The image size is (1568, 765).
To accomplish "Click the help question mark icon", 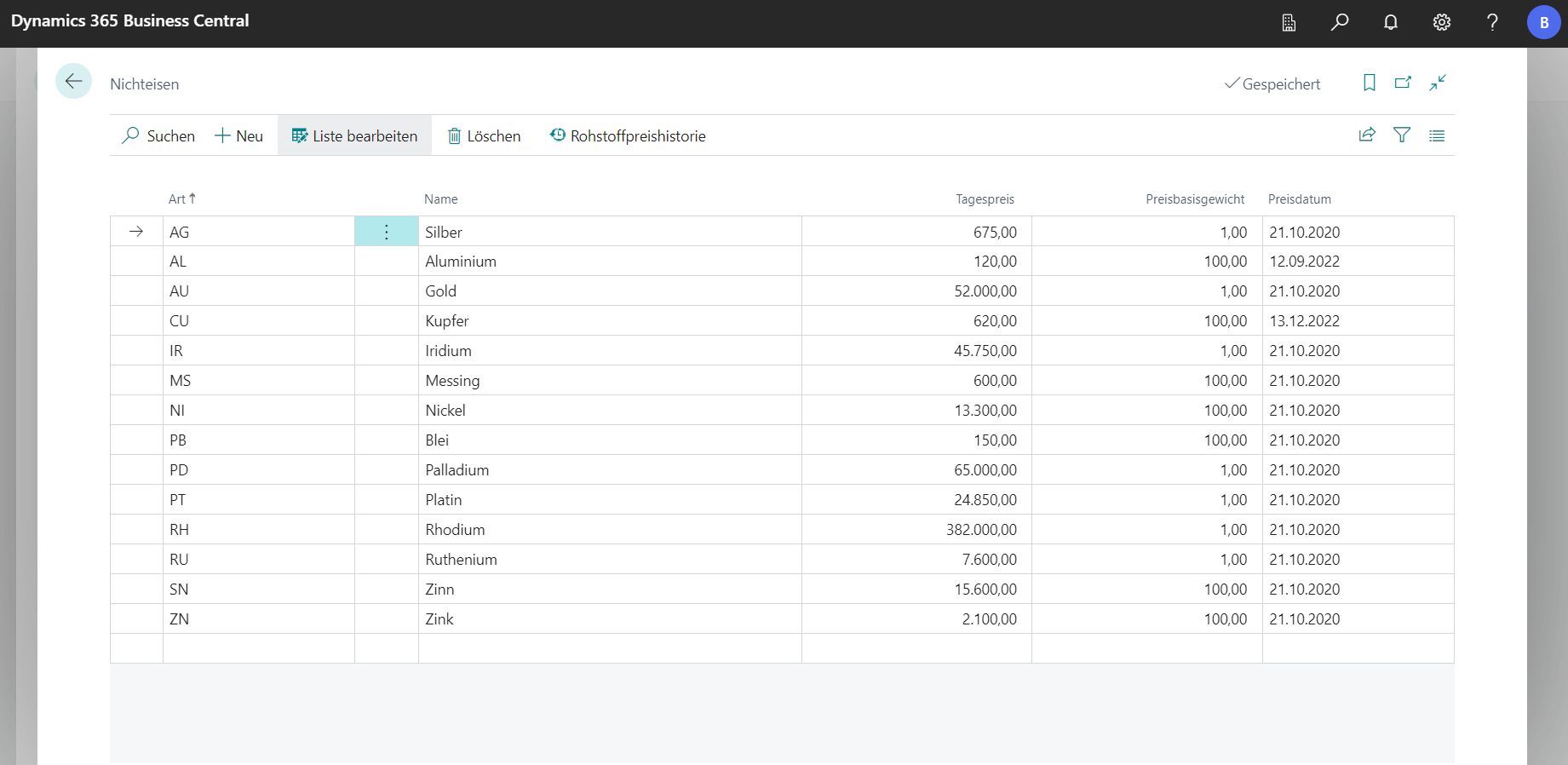I will [1492, 22].
